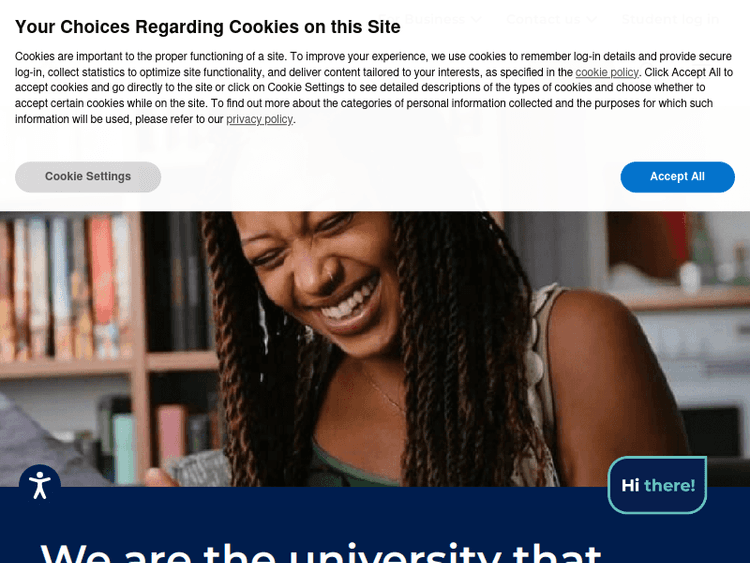The image size is (750, 563).
Task: Visit the privacy policy link
Action: click(259, 119)
